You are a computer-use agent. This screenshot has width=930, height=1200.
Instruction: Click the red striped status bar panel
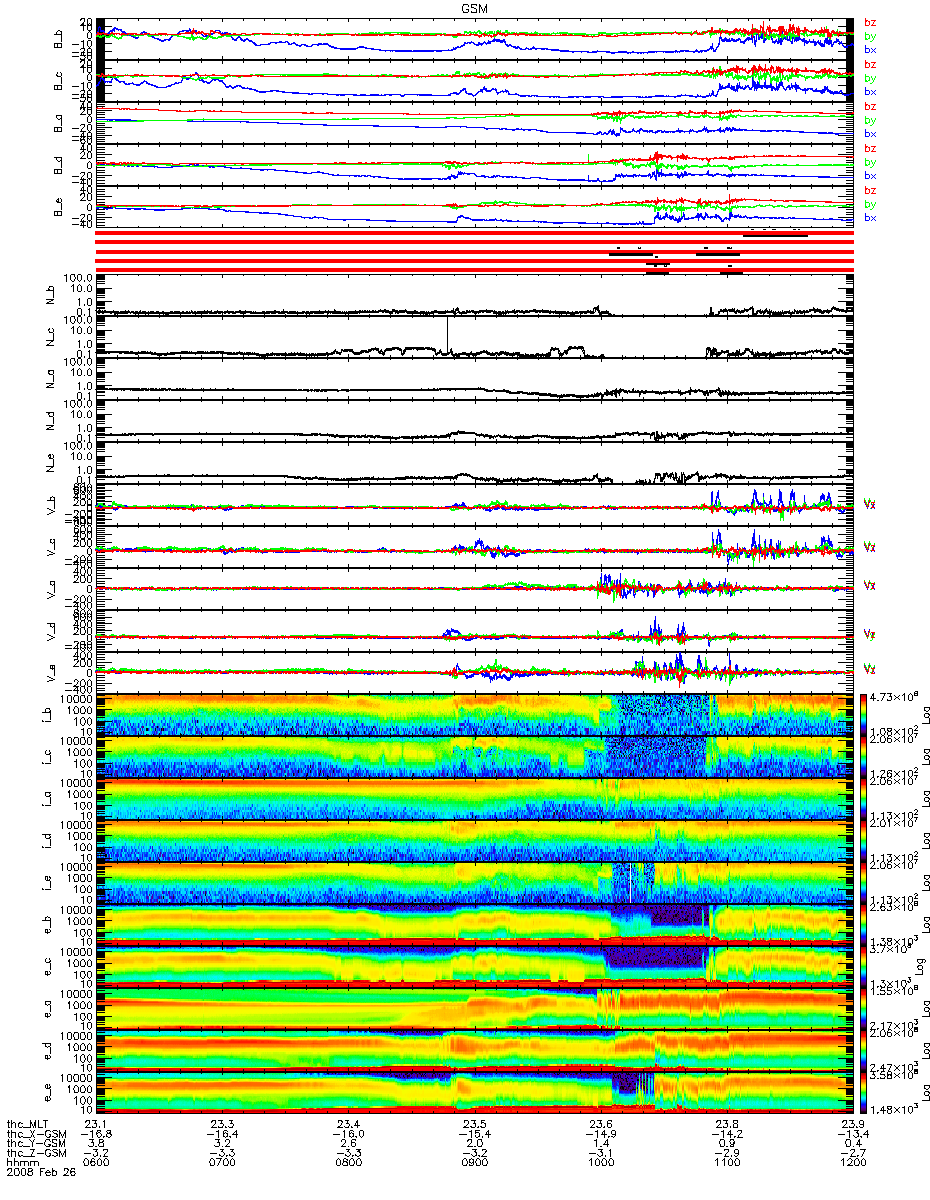point(475,252)
